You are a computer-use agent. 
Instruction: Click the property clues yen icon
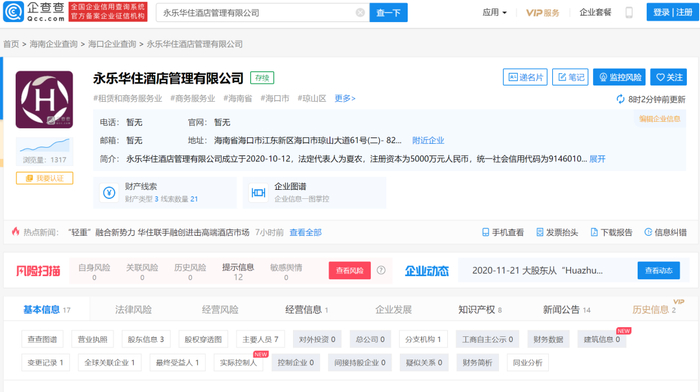click(x=109, y=193)
